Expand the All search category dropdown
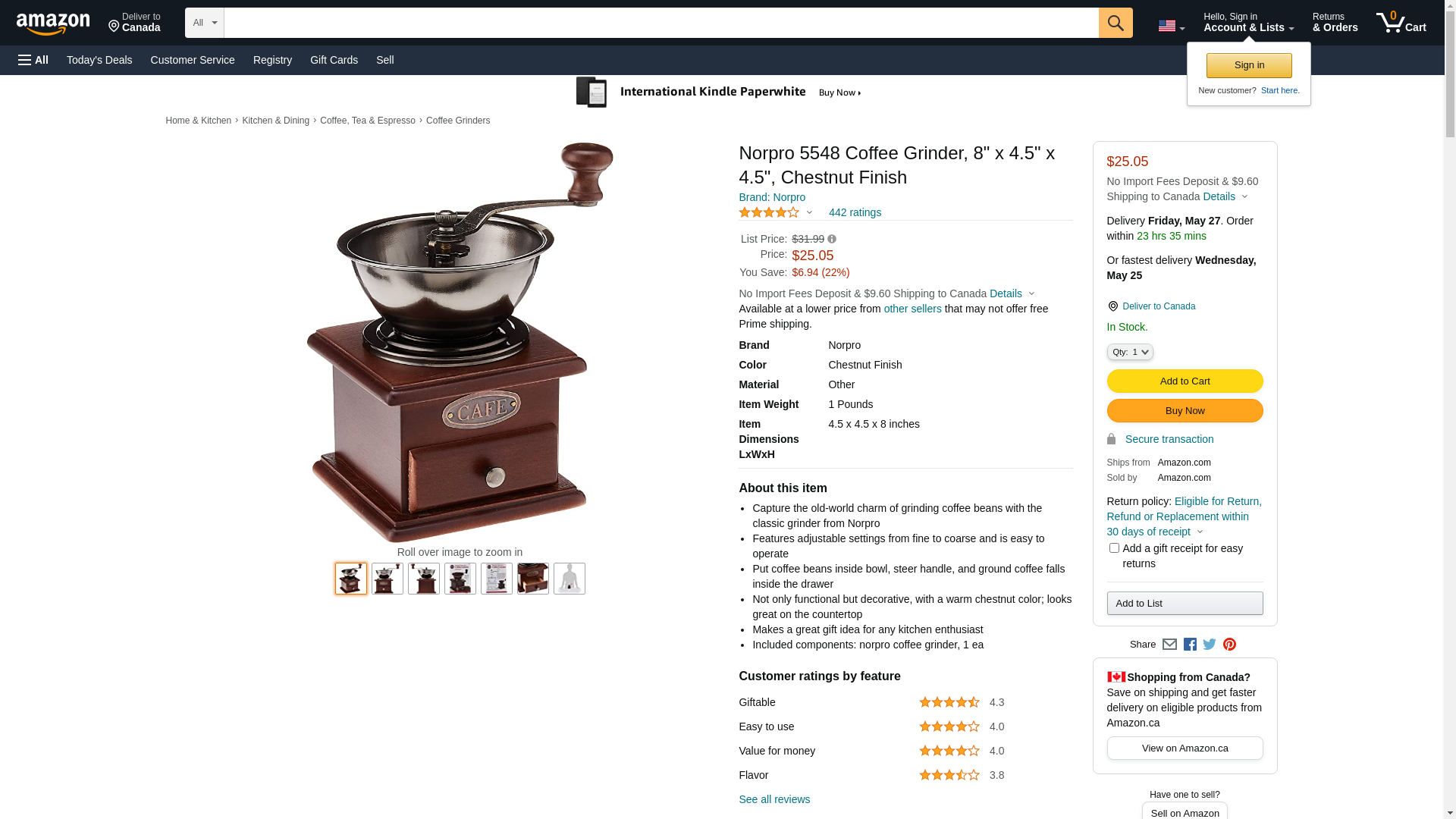The width and height of the screenshot is (1456, 819). [x=205, y=23]
